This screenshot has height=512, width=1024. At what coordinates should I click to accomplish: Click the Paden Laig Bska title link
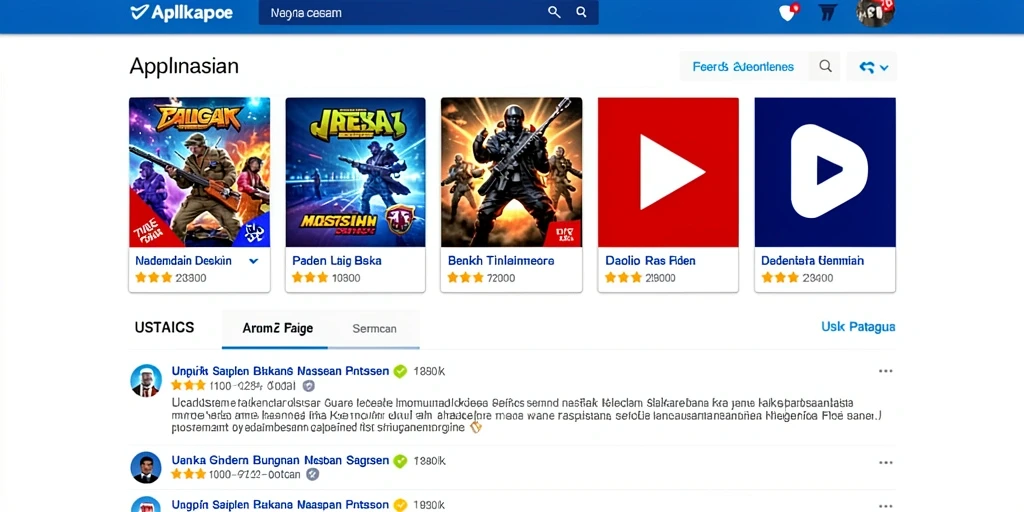coord(336,261)
